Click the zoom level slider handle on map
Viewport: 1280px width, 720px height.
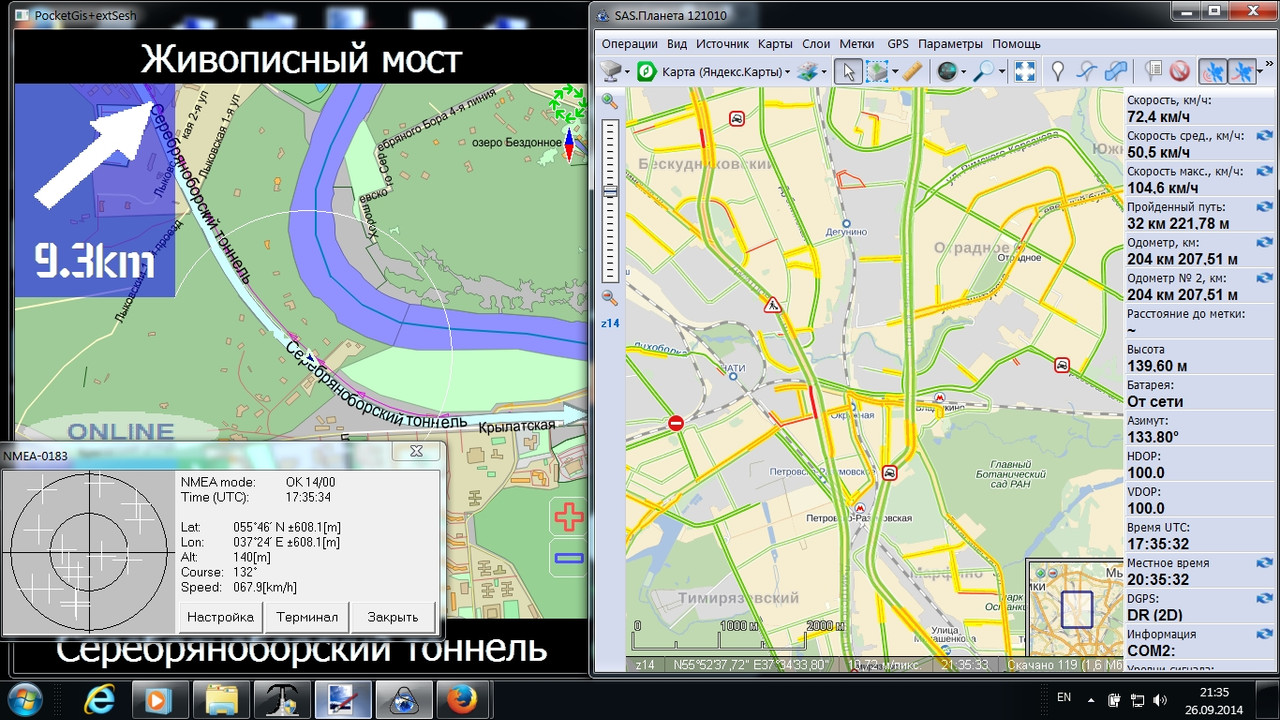pyautogui.click(x=609, y=190)
